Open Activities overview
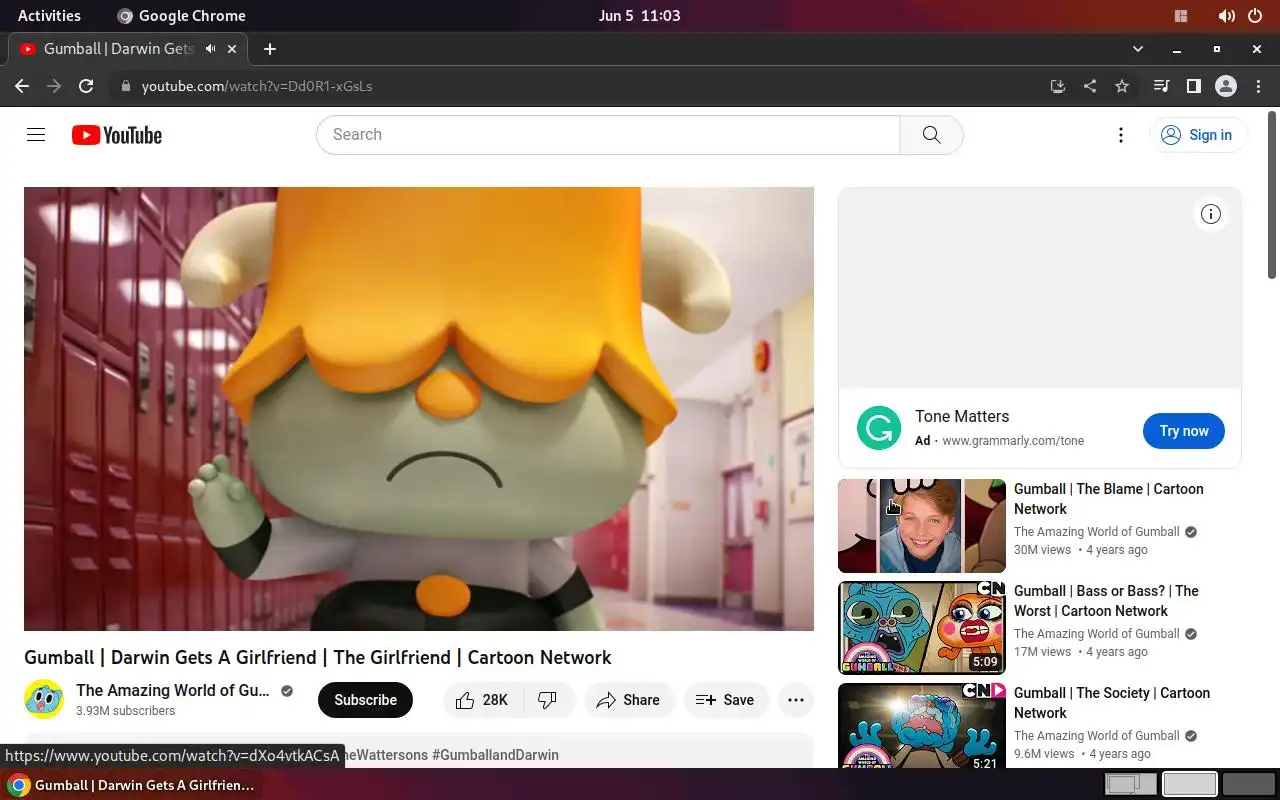1280x800 pixels. coord(49,16)
